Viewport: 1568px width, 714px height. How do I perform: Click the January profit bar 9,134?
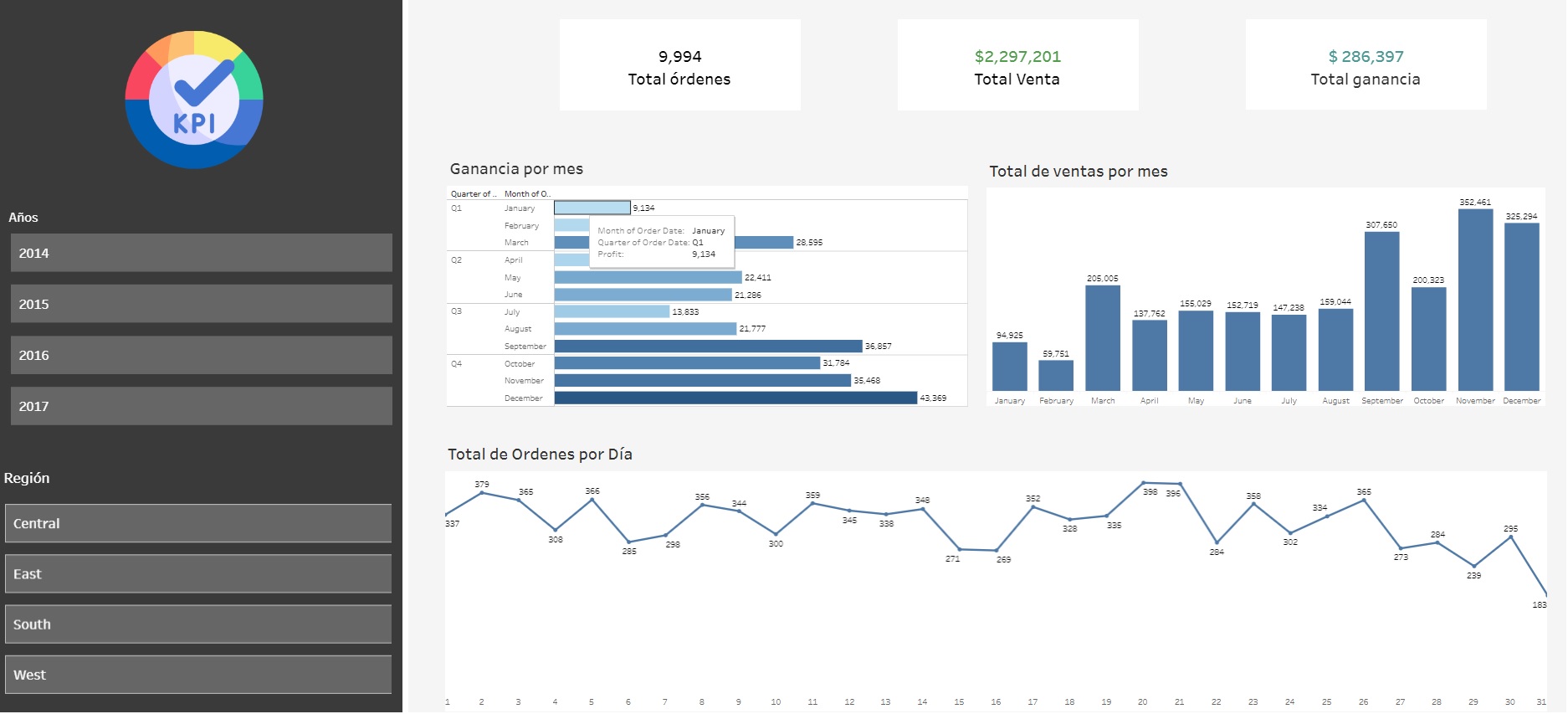[592, 208]
